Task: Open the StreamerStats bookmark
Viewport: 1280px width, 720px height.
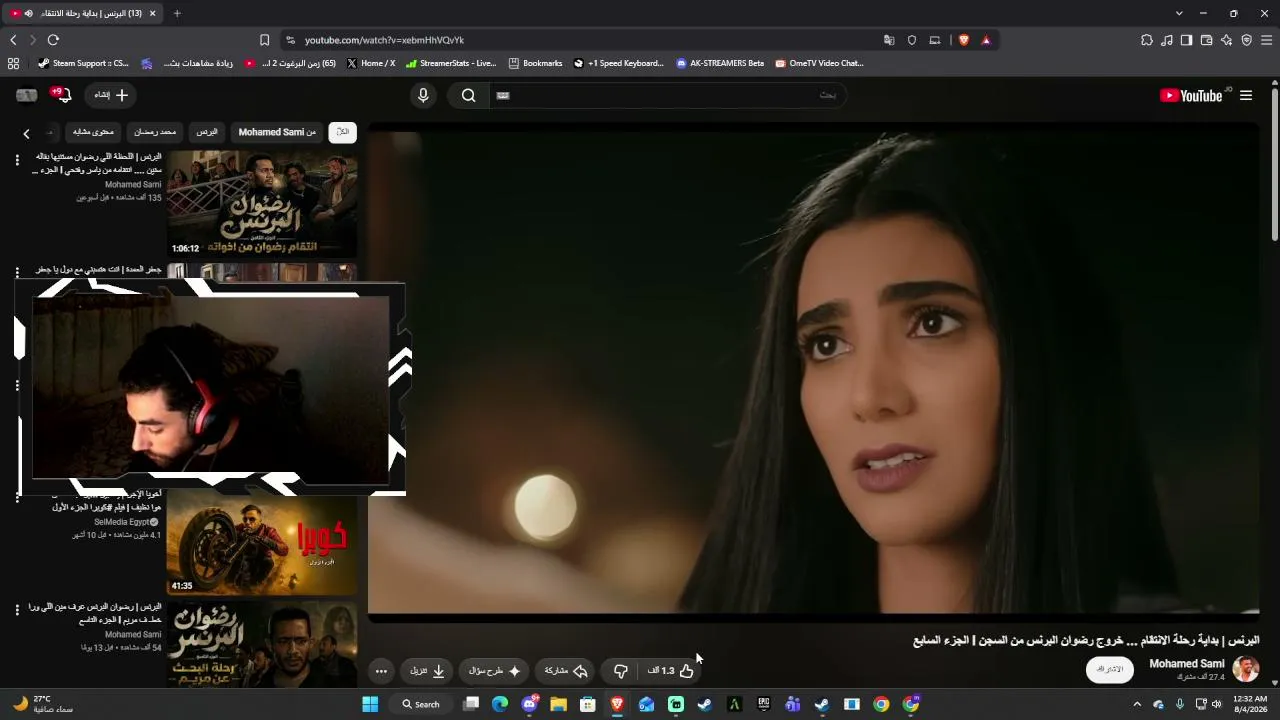Action: coord(451,63)
